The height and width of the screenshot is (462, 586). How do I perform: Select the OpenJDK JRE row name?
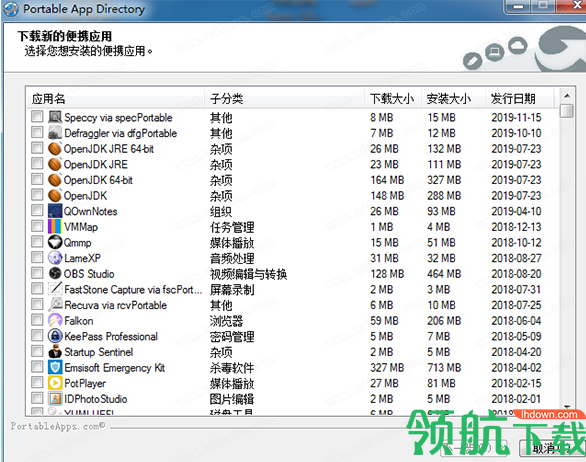(95, 164)
